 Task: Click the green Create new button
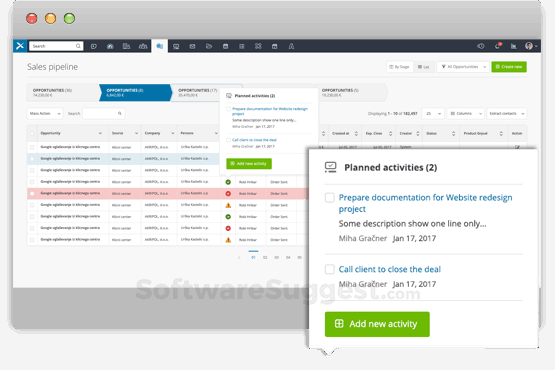click(x=509, y=67)
